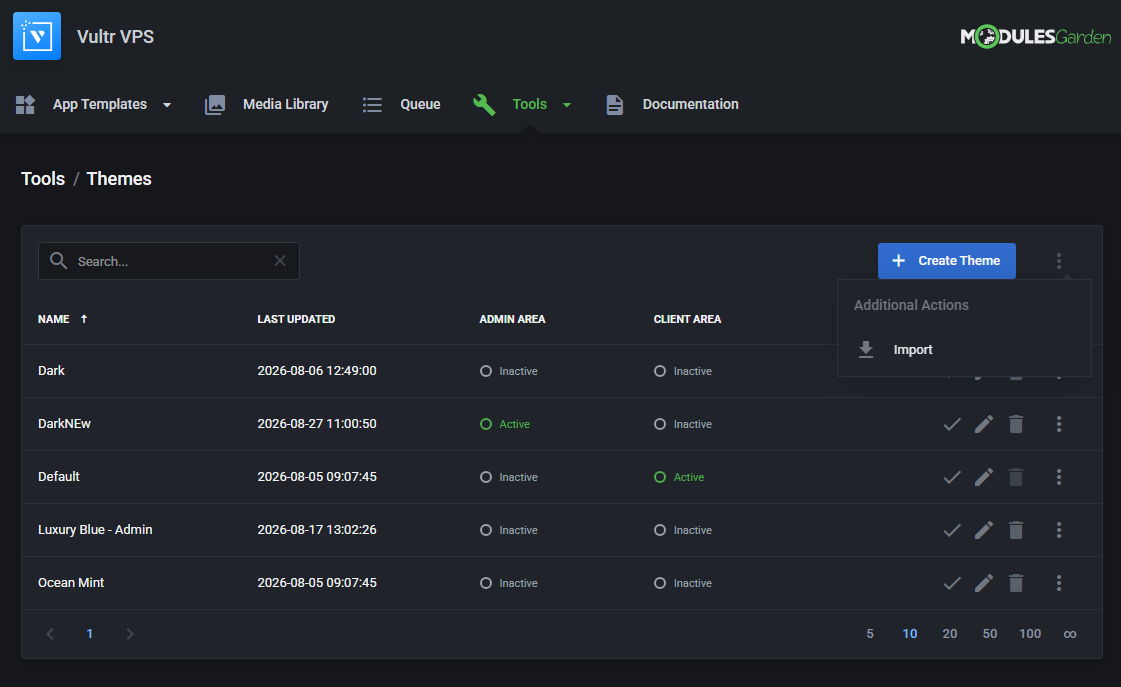This screenshot has width=1121, height=687.
Task: Focus the Search input field
Action: point(169,261)
